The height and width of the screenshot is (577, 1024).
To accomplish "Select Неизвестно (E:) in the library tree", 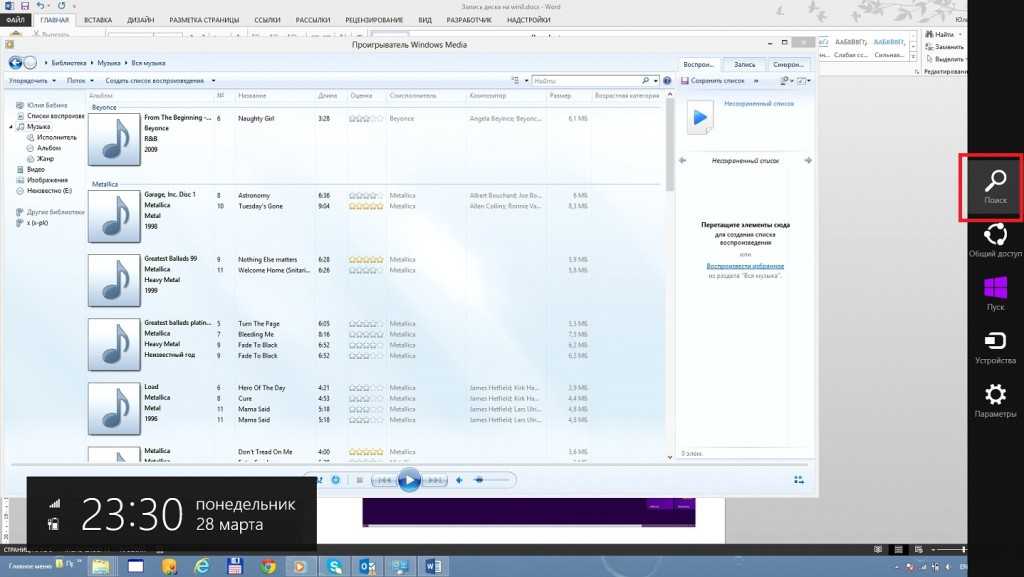I will (49, 191).
